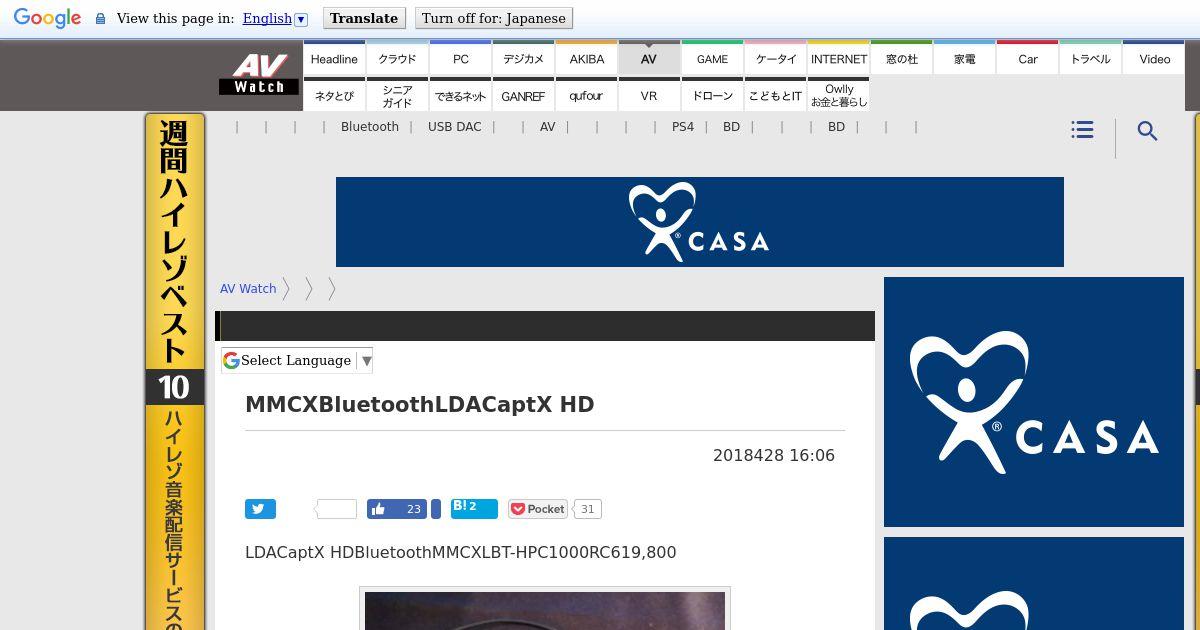This screenshot has height=630, width=1200.
Task: Open the INTERNET tab
Action: point(839,58)
